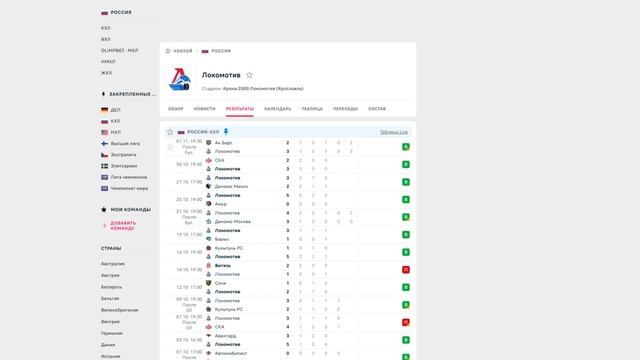Open the Таблица Live link
Image resolution: width=640 pixels, height=360 pixels.
(394, 132)
